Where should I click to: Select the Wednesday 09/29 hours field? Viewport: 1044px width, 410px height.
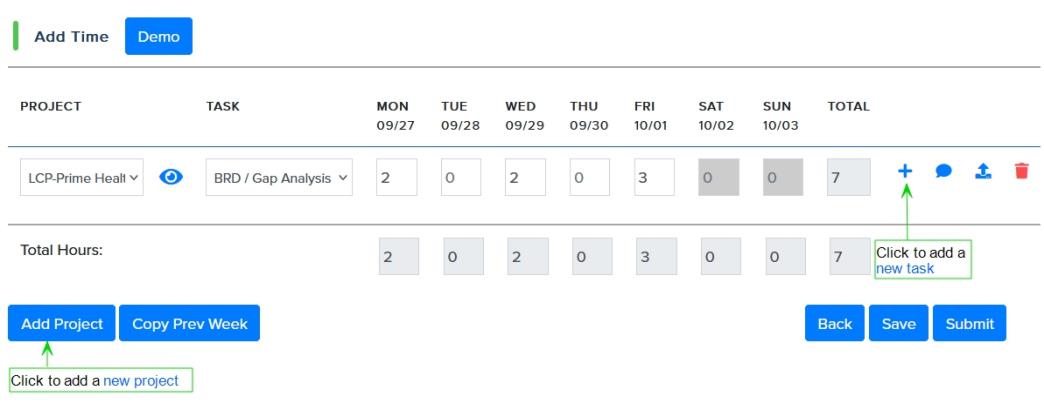click(x=525, y=177)
